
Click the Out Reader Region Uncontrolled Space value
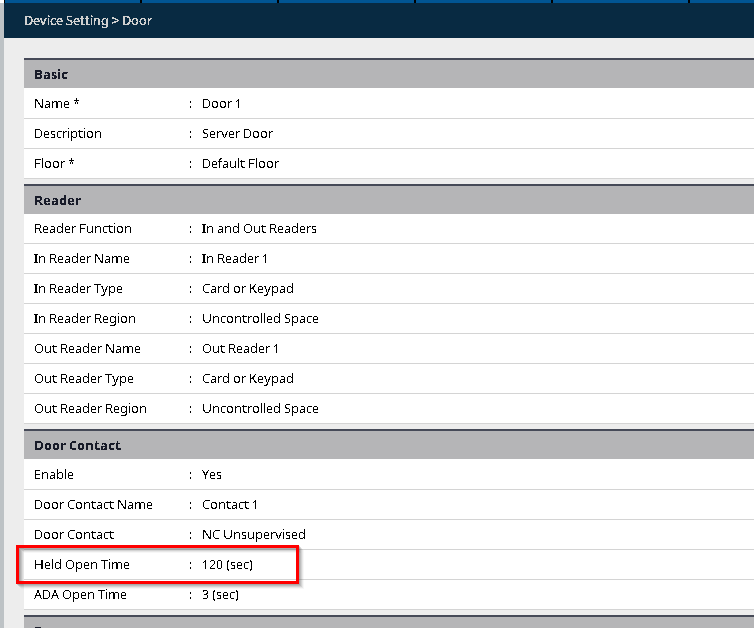(x=260, y=409)
